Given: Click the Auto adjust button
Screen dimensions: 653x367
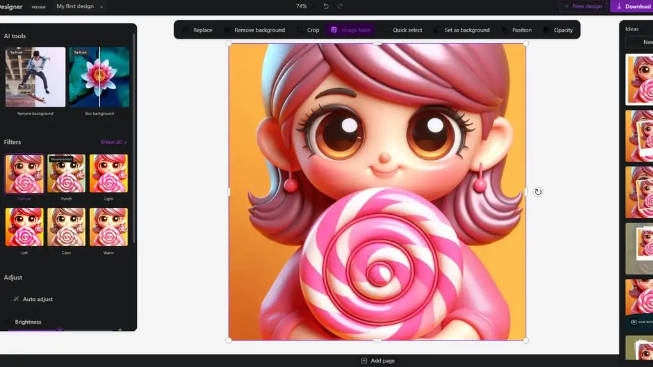Looking at the screenshot, I should 33,299.
